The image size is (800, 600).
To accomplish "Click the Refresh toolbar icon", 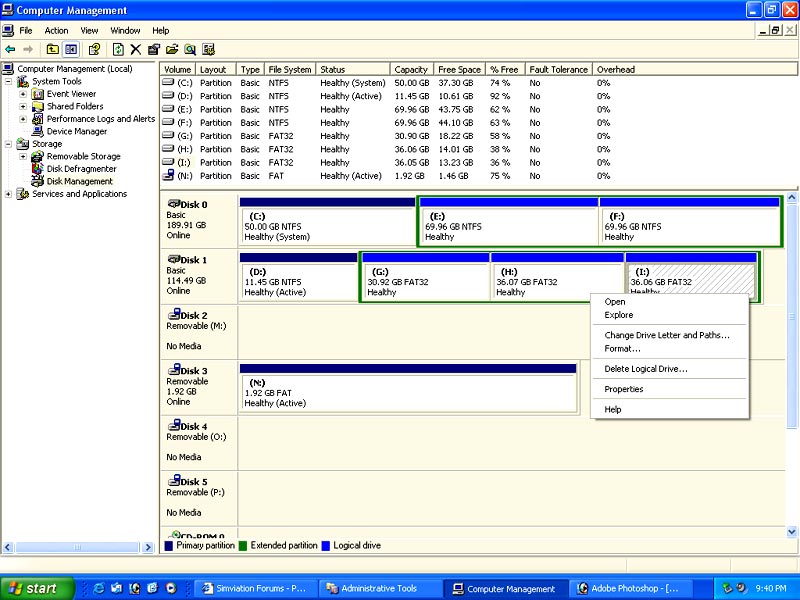I will [118, 49].
